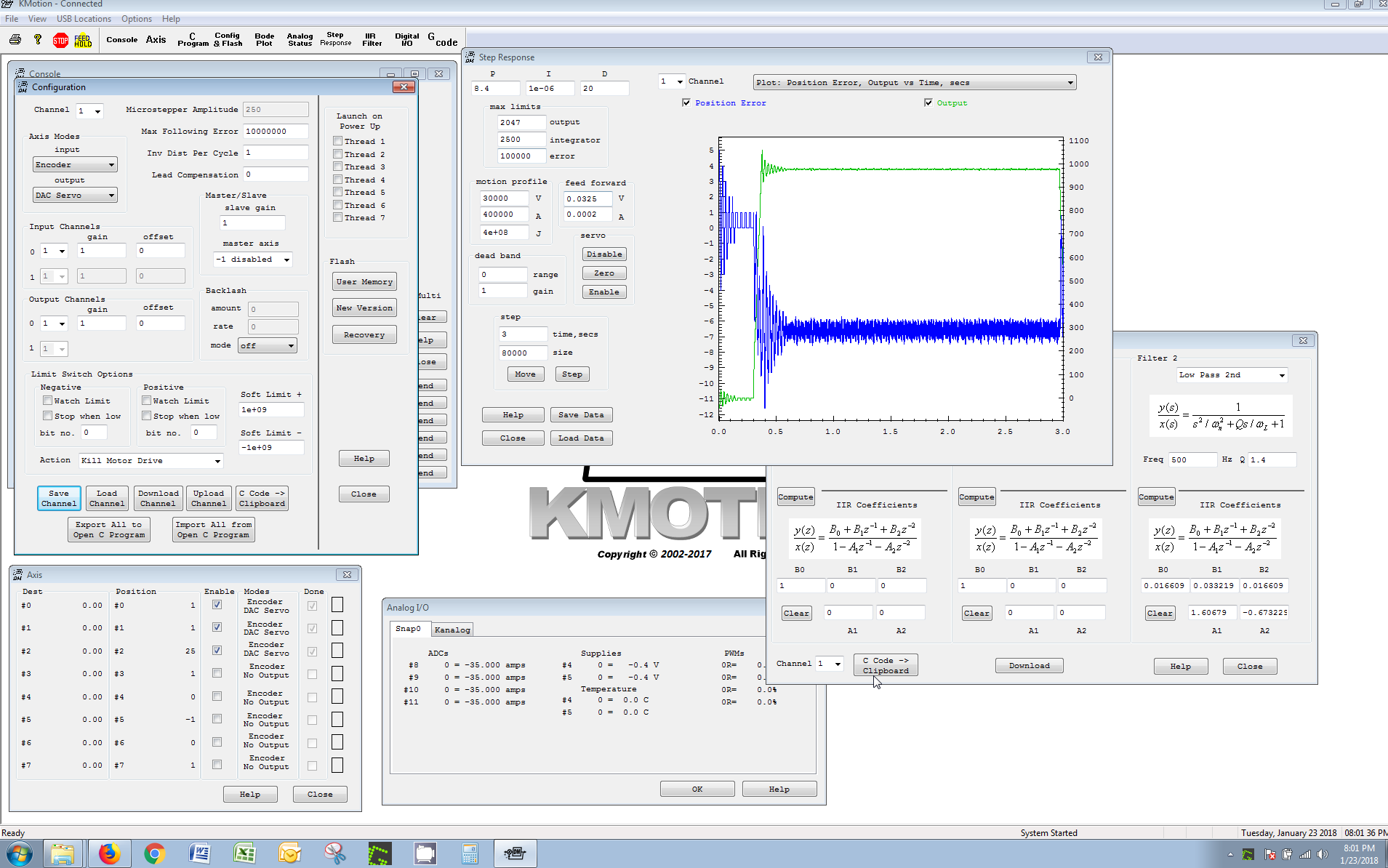Expand the Kill Motor Drive action dropdown
The height and width of the screenshot is (868, 1388).
pyautogui.click(x=217, y=461)
